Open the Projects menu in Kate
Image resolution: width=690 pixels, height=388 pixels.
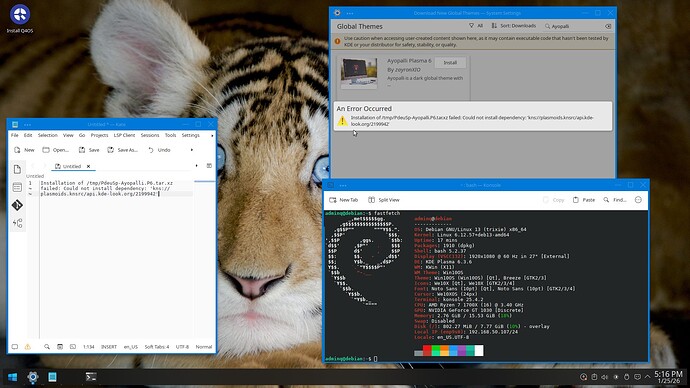99,135
